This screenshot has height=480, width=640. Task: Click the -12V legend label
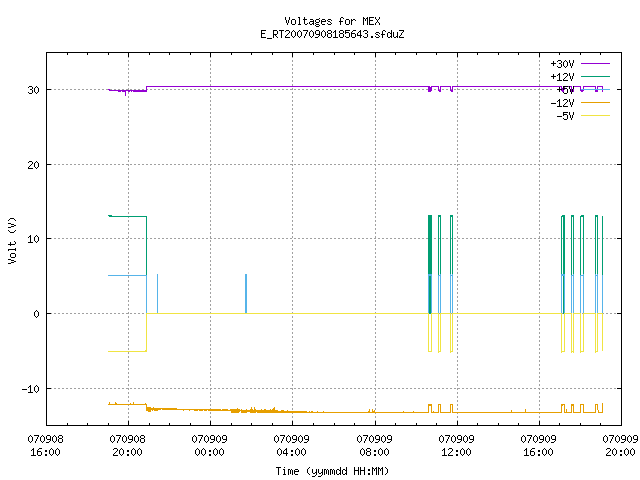point(562,103)
